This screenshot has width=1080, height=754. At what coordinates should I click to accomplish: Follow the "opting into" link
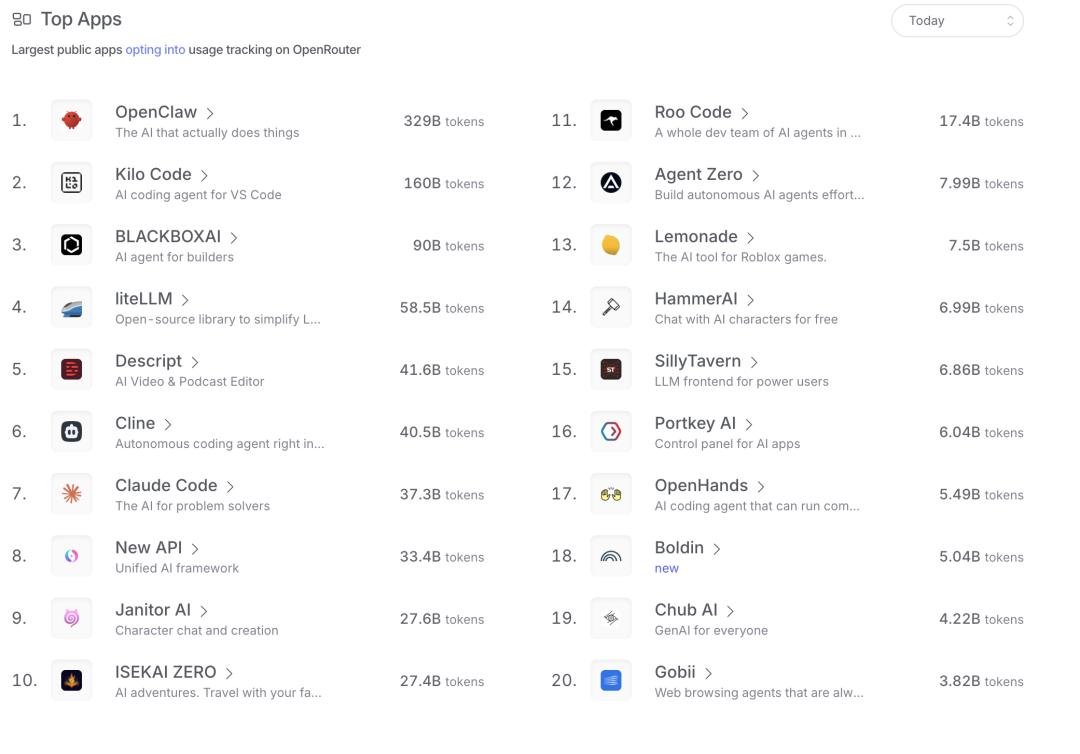(x=155, y=50)
